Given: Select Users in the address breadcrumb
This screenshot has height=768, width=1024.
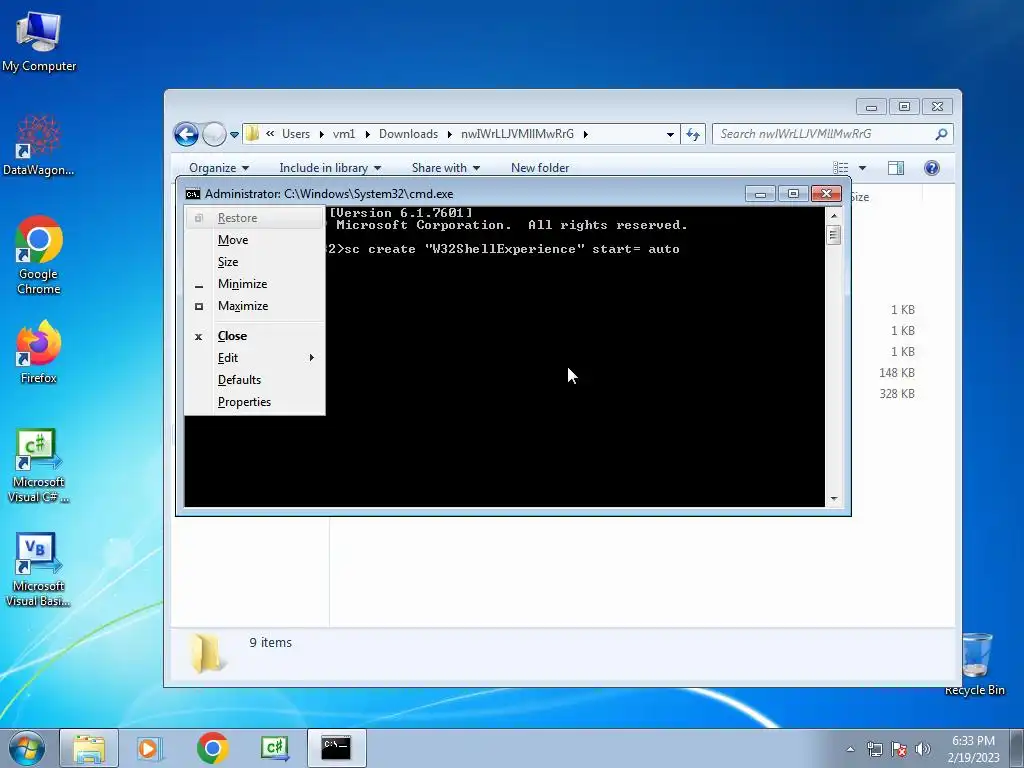Looking at the screenshot, I should (296, 134).
